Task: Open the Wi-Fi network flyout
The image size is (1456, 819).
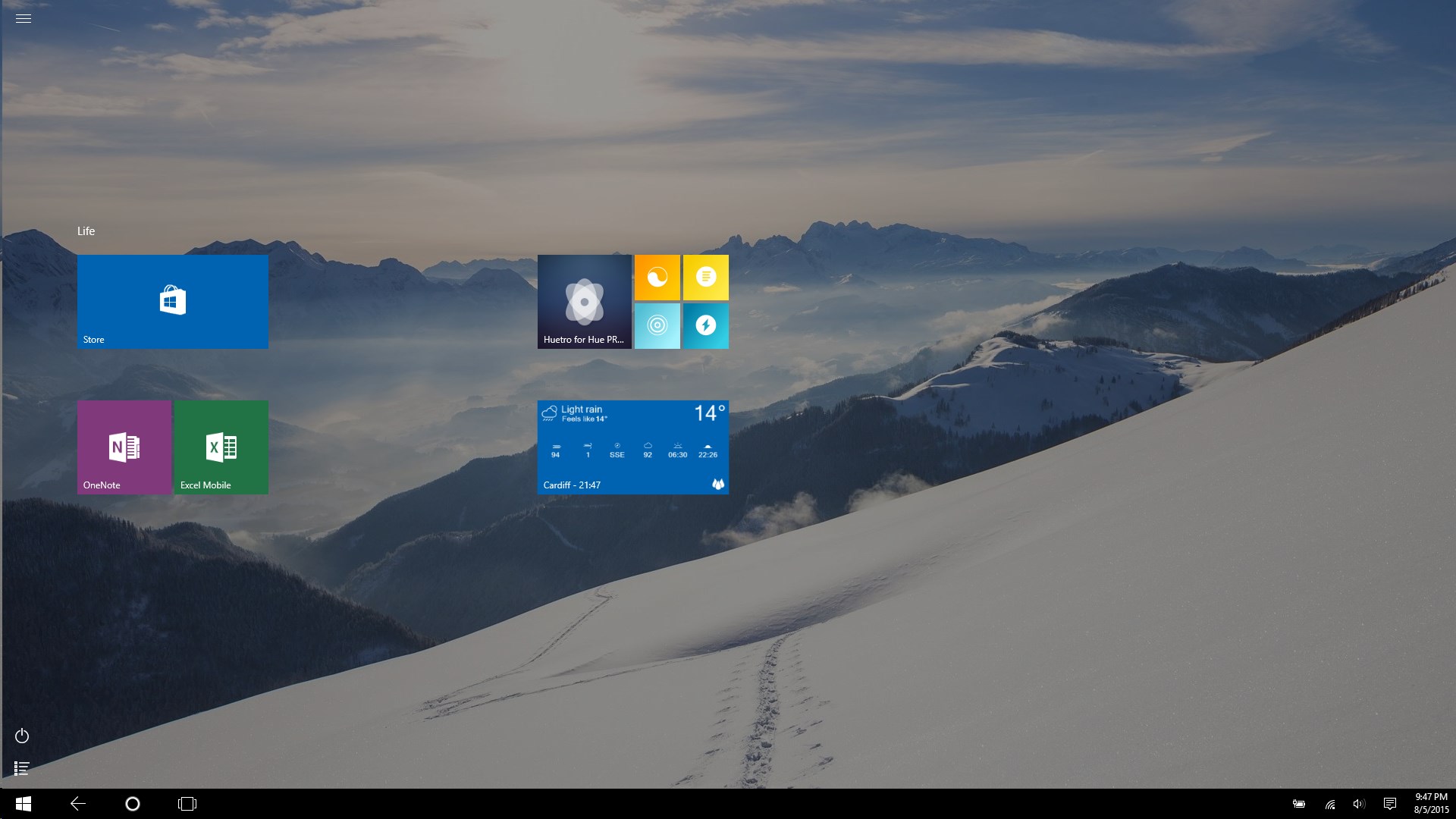Action: tap(1329, 803)
